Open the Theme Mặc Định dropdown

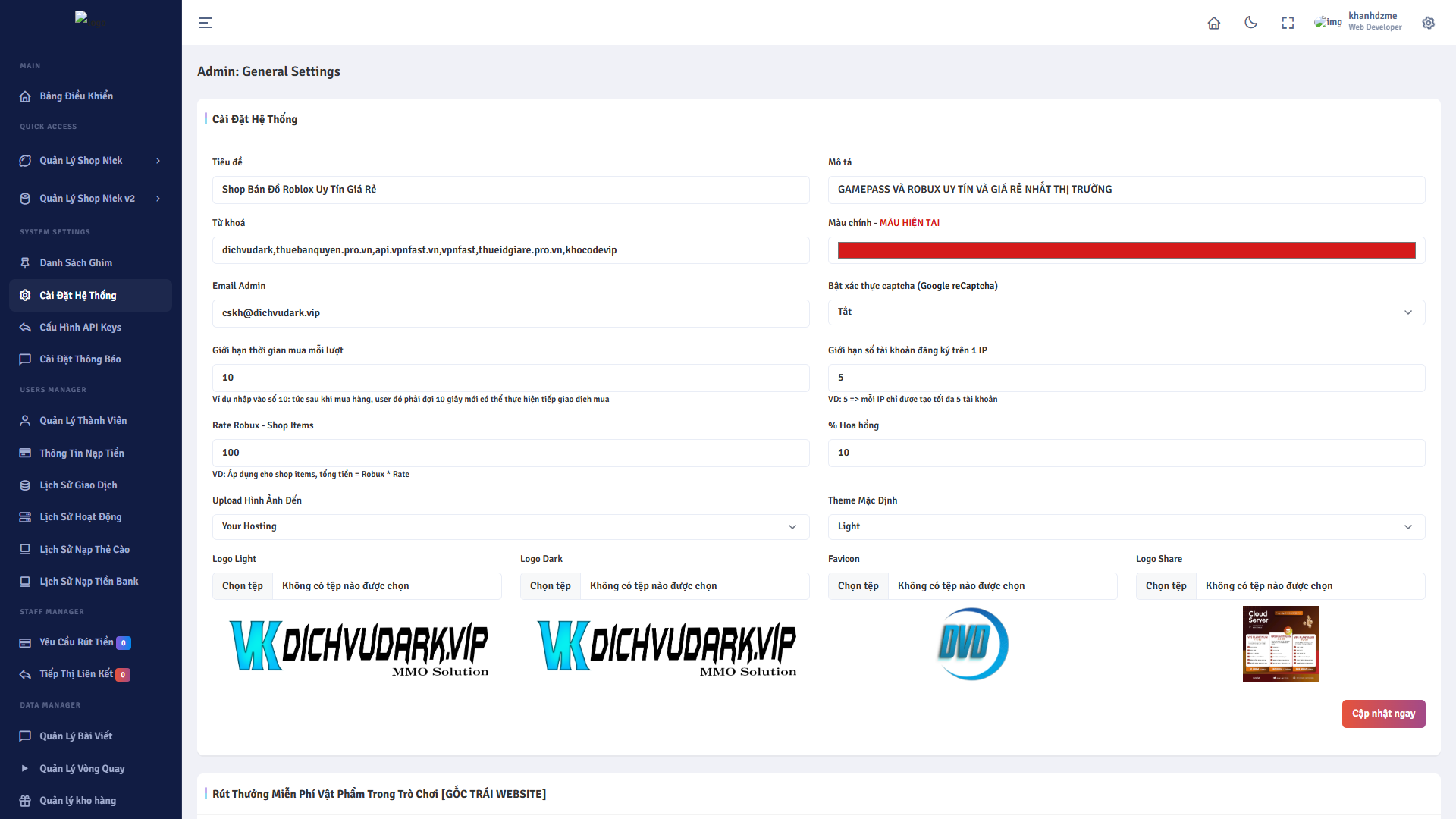pyautogui.click(x=1126, y=526)
